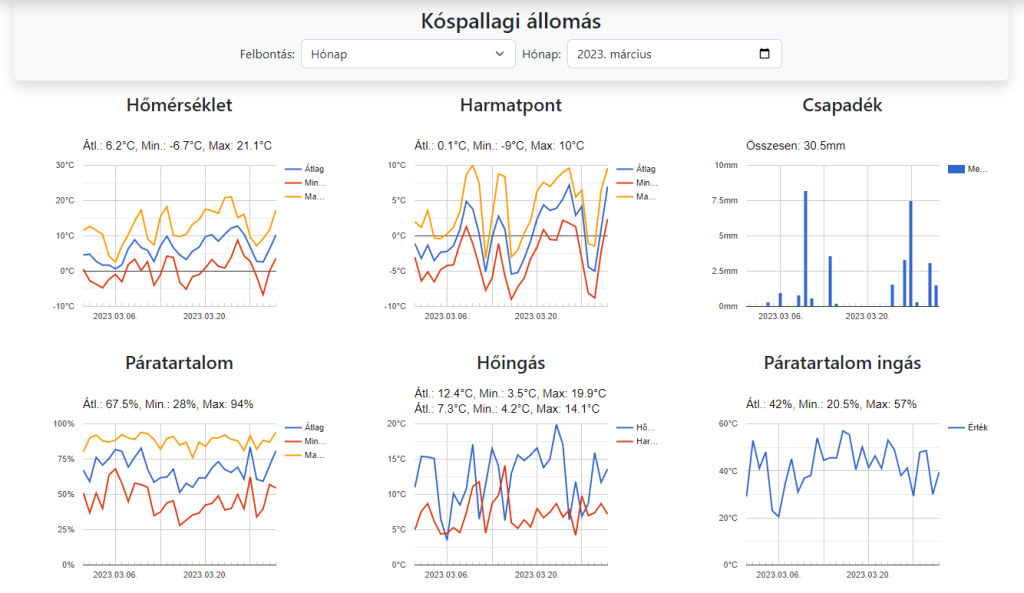The image size is (1024, 593).
Task: Click the Kóspallagi állomás page heading
Action: point(511,21)
